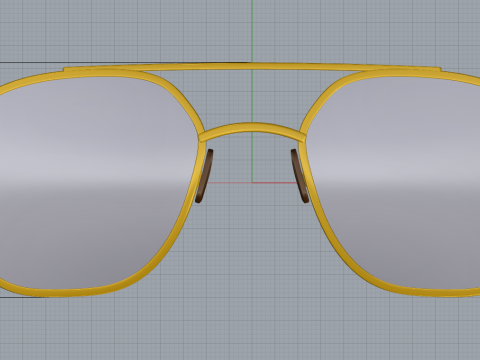Select the straight gold top brow bar
Screen dimensions: 480x360
pyautogui.click(x=252, y=67)
